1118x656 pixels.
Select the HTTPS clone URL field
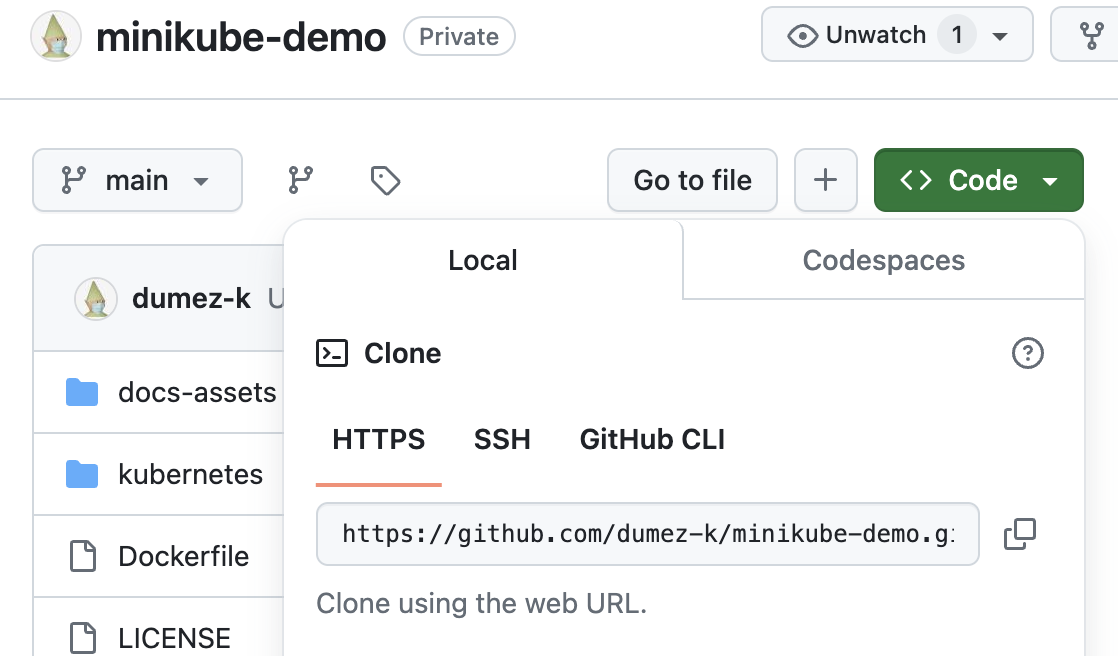(648, 534)
